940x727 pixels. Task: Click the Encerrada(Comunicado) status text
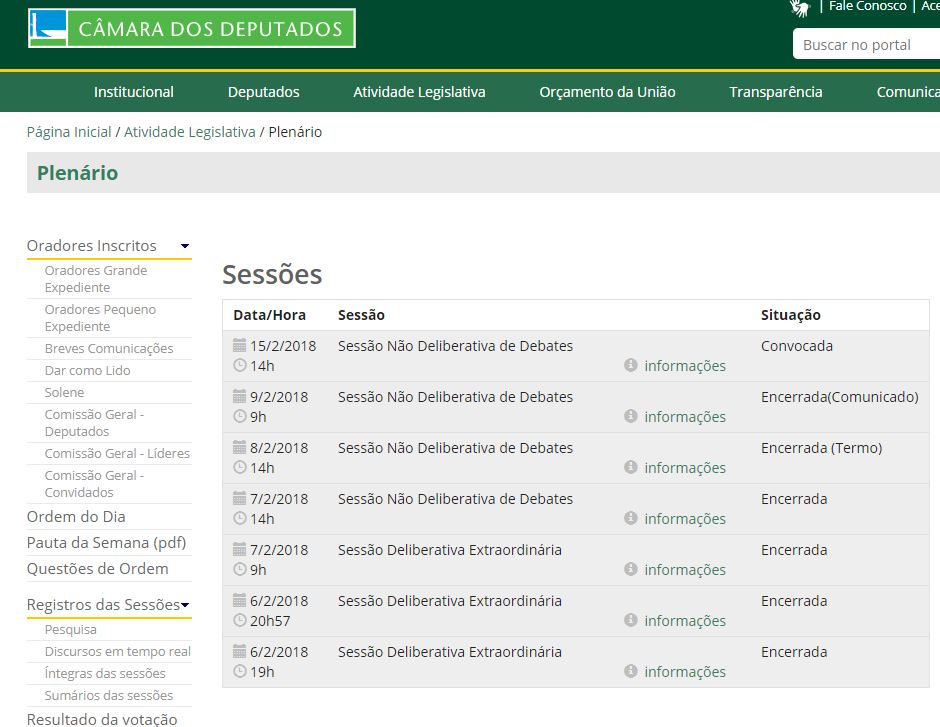[x=839, y=397]
